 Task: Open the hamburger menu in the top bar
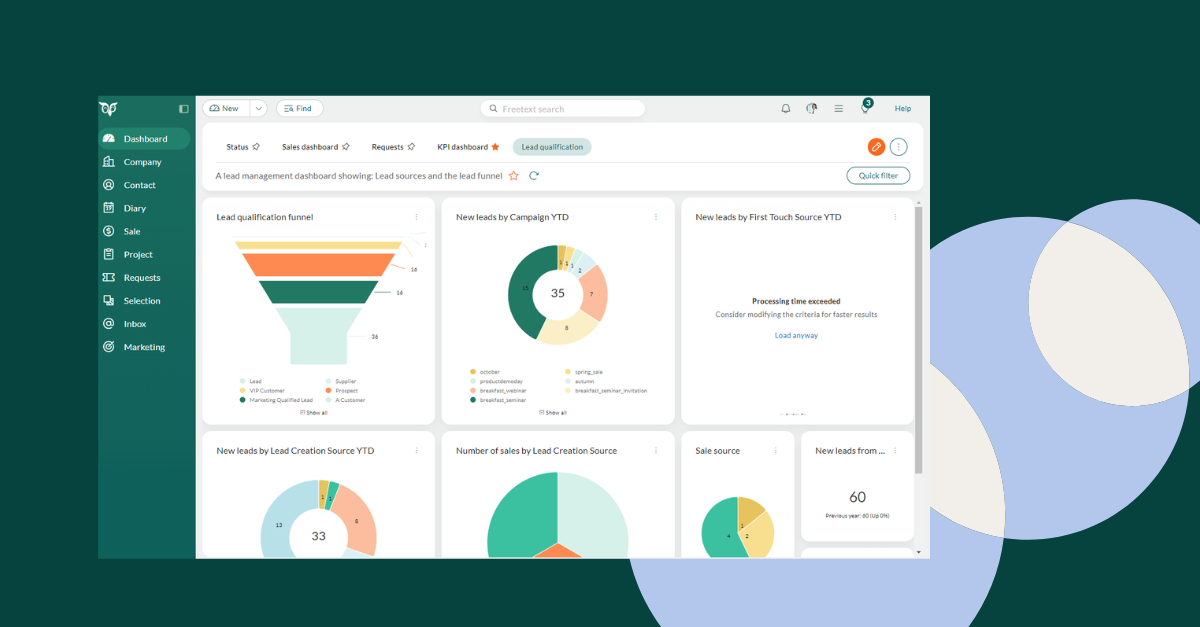coord(838,109)
